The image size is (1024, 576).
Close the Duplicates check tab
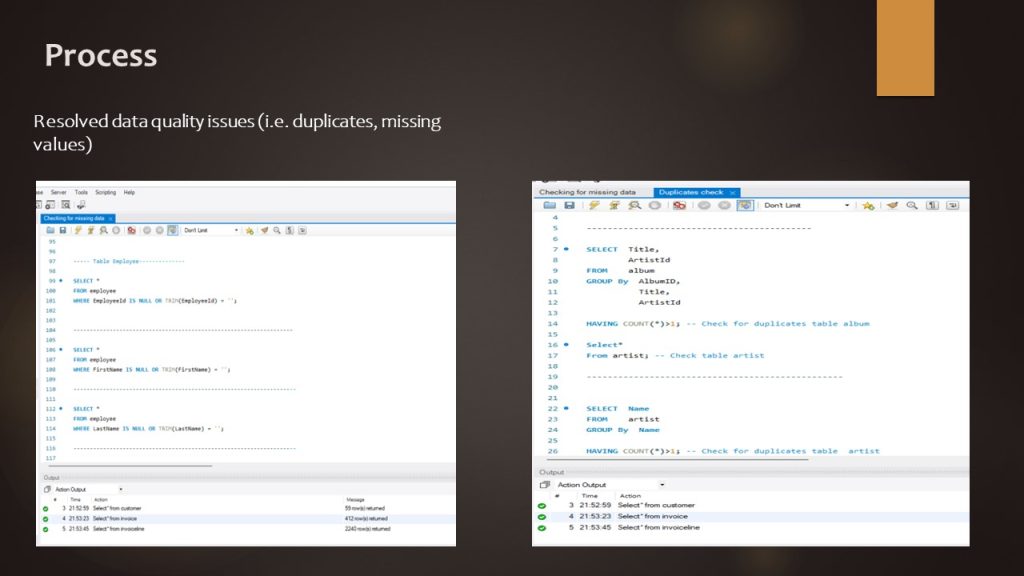(x=732, y=192)
